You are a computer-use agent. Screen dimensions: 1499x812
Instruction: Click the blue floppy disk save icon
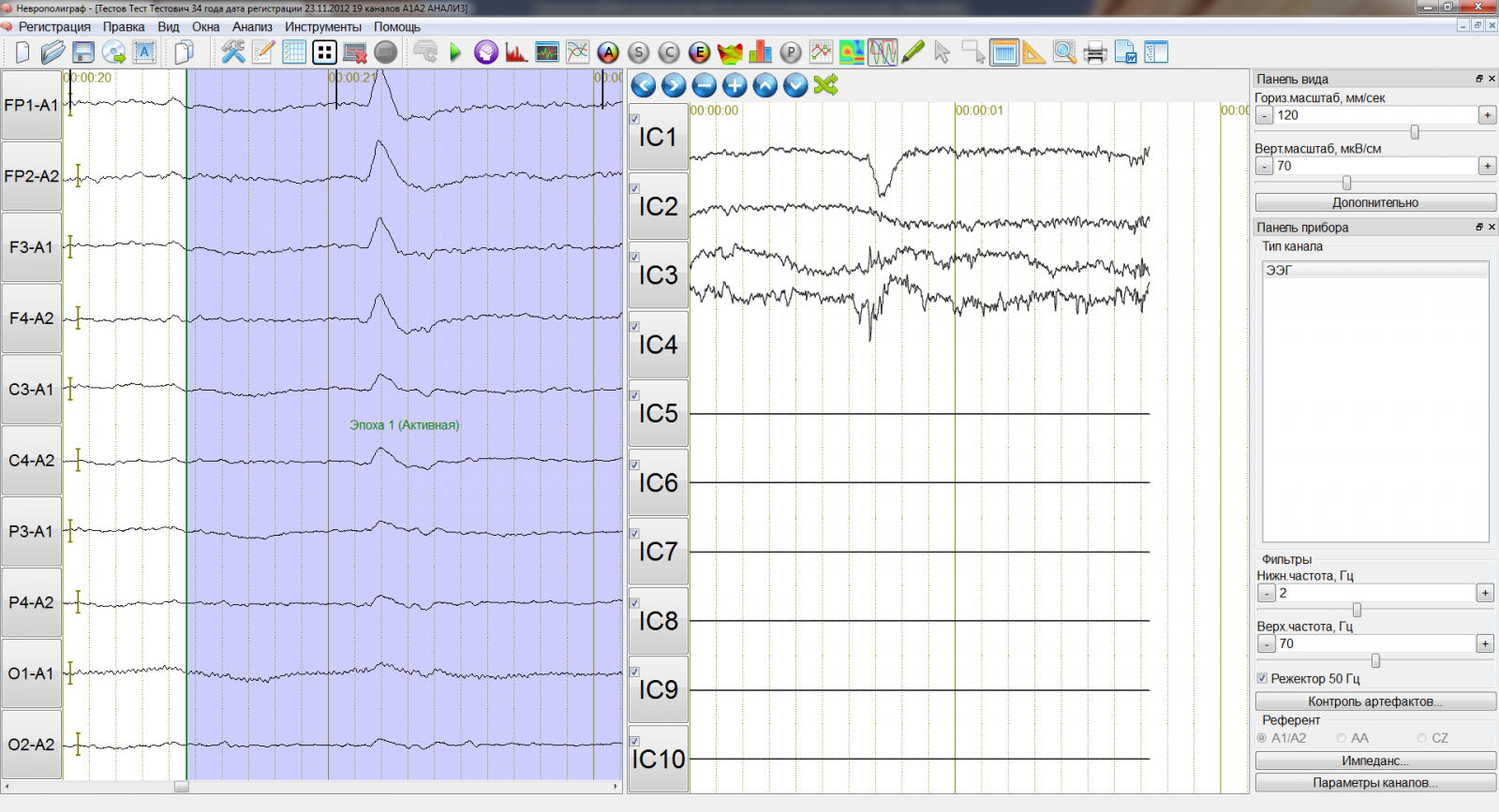point(83,52)
